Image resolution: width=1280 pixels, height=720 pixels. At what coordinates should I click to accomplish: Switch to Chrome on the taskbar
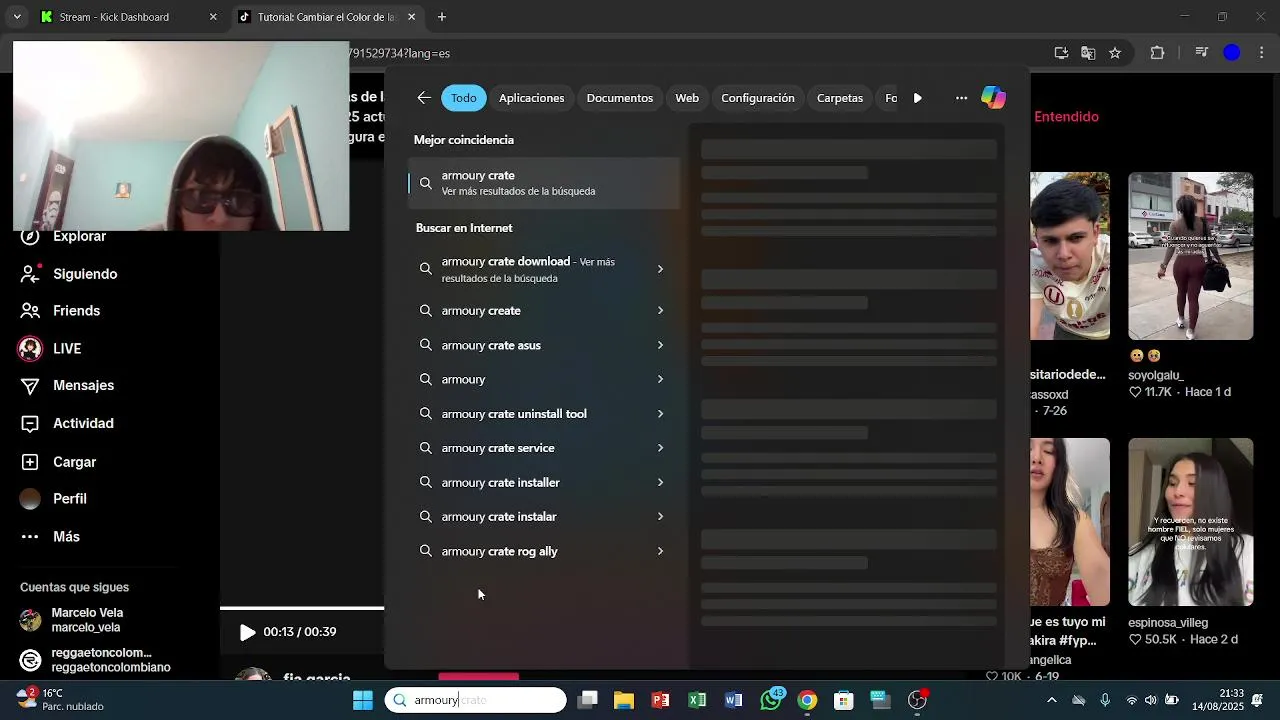click(x=807, y=700)
